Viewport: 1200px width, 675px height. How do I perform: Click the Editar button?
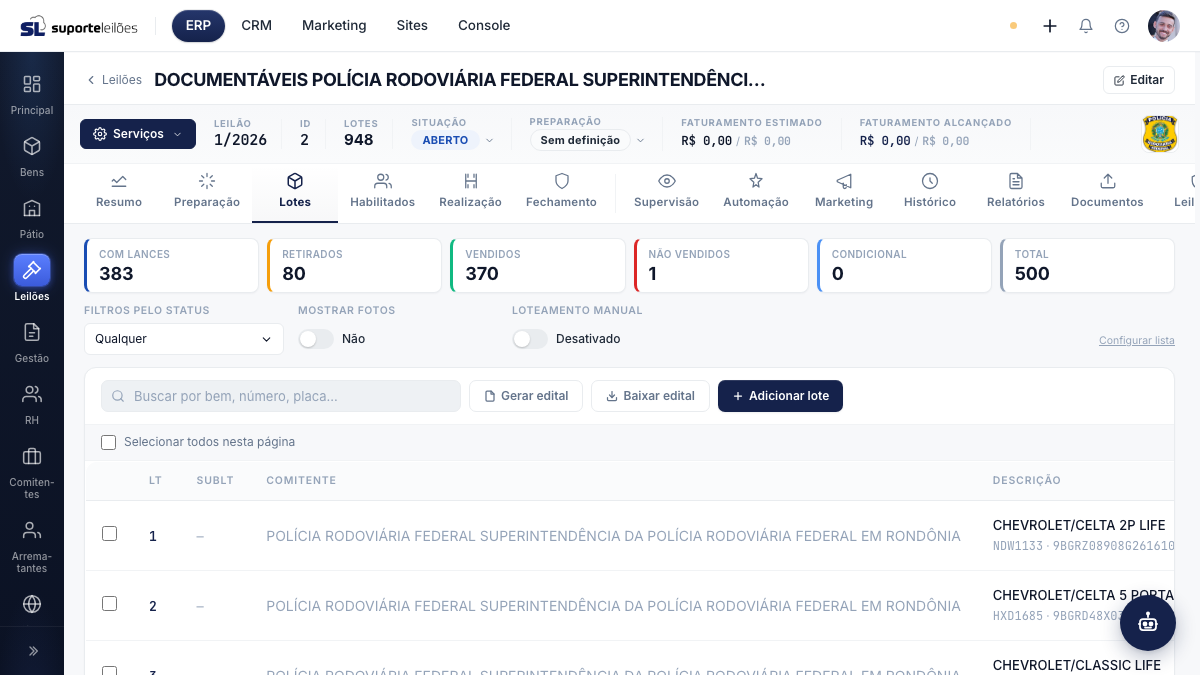click(1139, 80)
